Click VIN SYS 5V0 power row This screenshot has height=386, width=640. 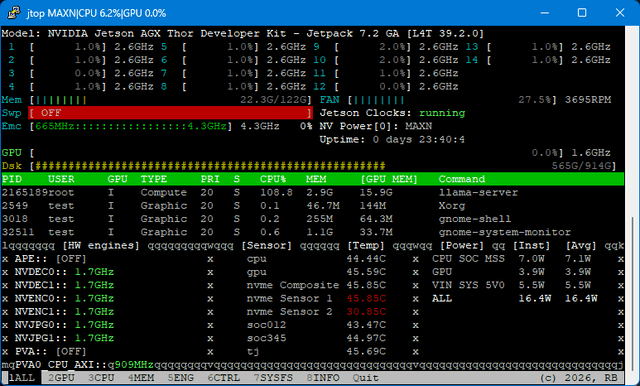click(511, 285)
